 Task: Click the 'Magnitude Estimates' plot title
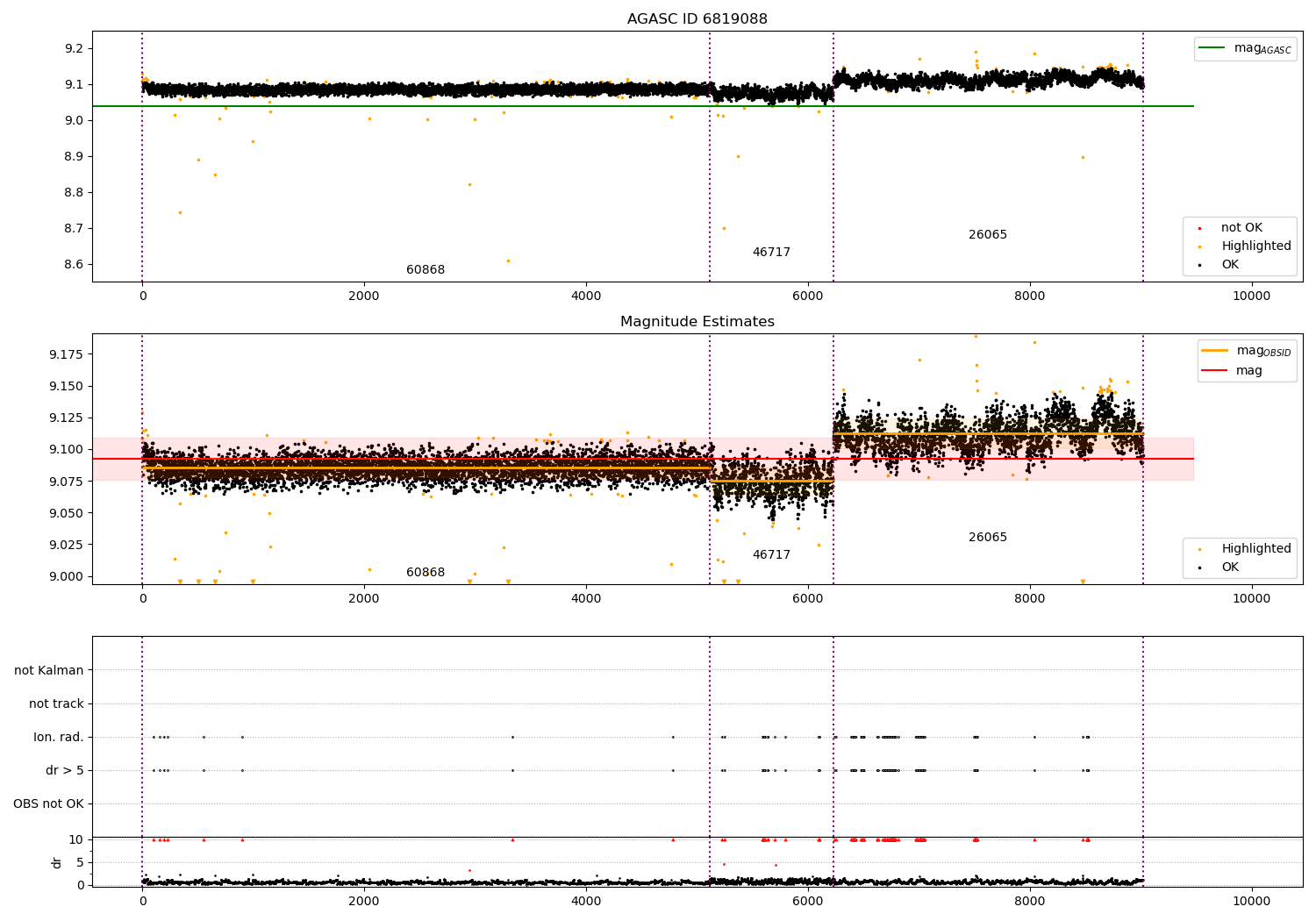(697, 322)
